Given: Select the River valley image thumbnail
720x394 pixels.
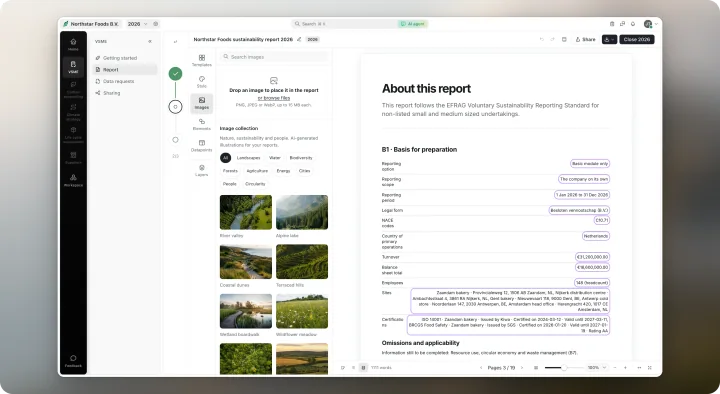Looking at the screenshot, I should (x=246, y=212).
